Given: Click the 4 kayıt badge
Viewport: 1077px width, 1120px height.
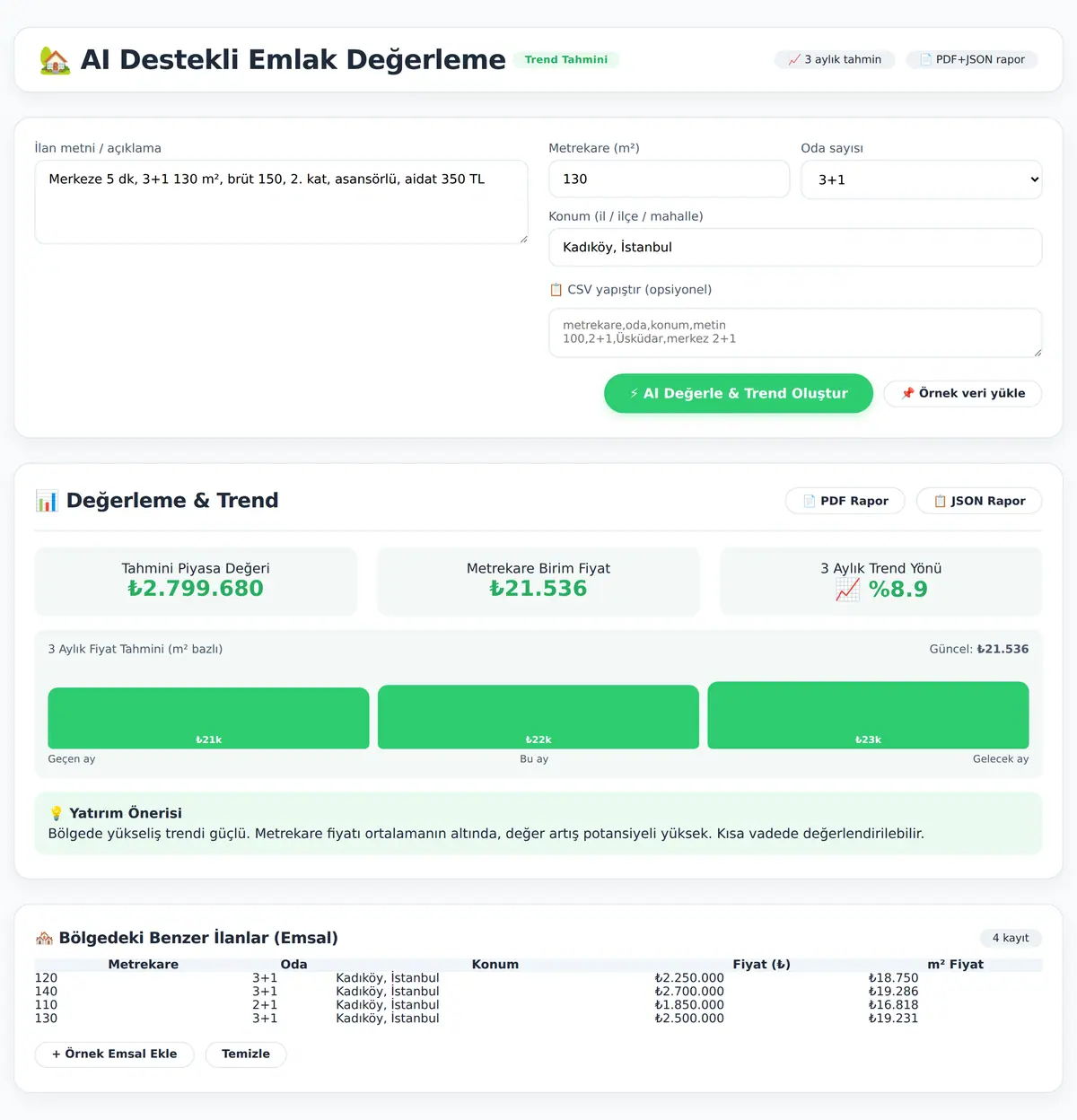Looking at the screenshot, I should pyautogui.click(x=1011, y=938).
